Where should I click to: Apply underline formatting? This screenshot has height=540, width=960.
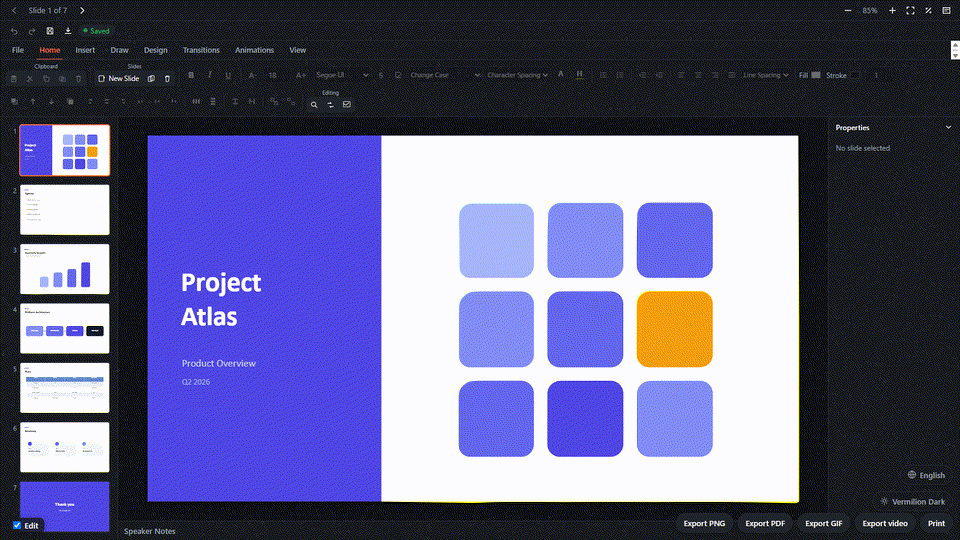228,75
